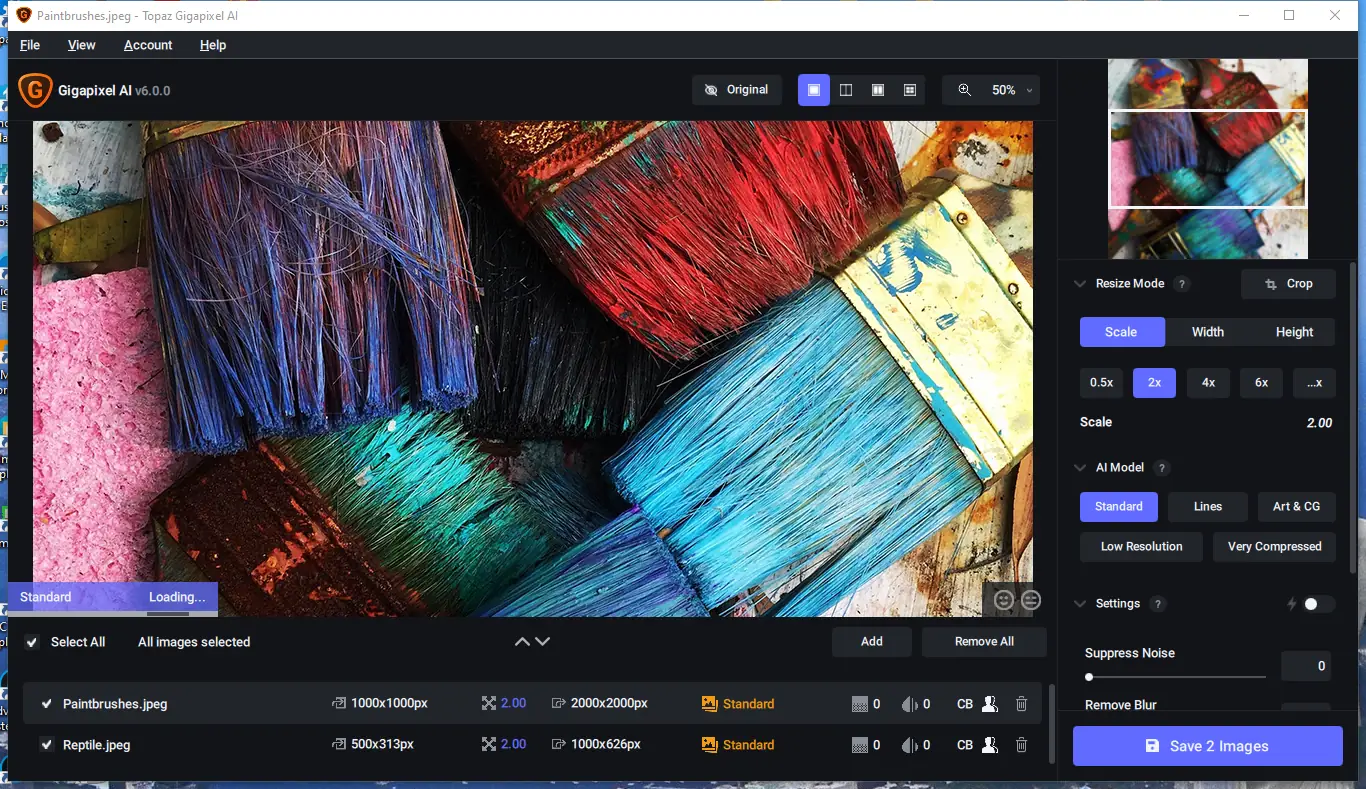Image resolution: width=1366 pixels, height=789 pixels.
Task: Click the face recovery icon for Reptile.jpeg
Action: click(x=989, y=745)
